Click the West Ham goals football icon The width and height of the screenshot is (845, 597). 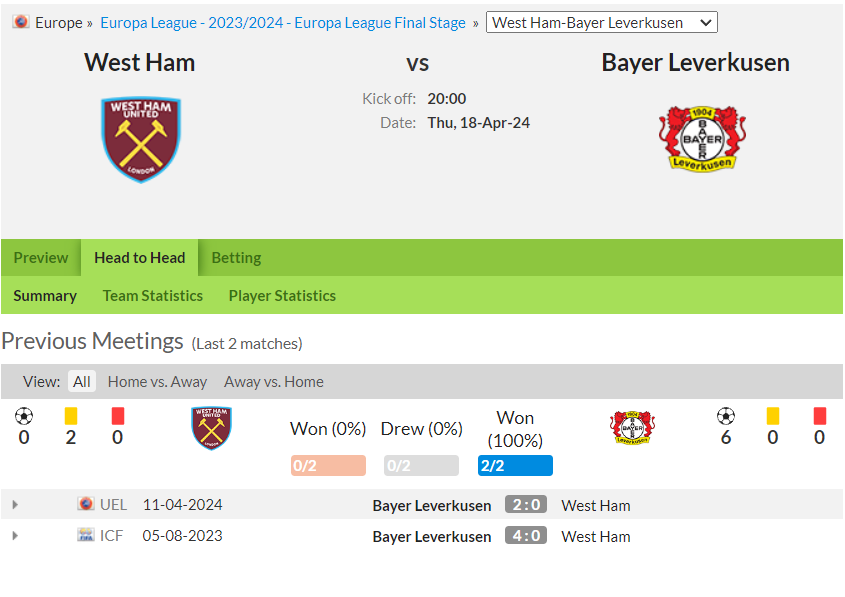[24, 416]
